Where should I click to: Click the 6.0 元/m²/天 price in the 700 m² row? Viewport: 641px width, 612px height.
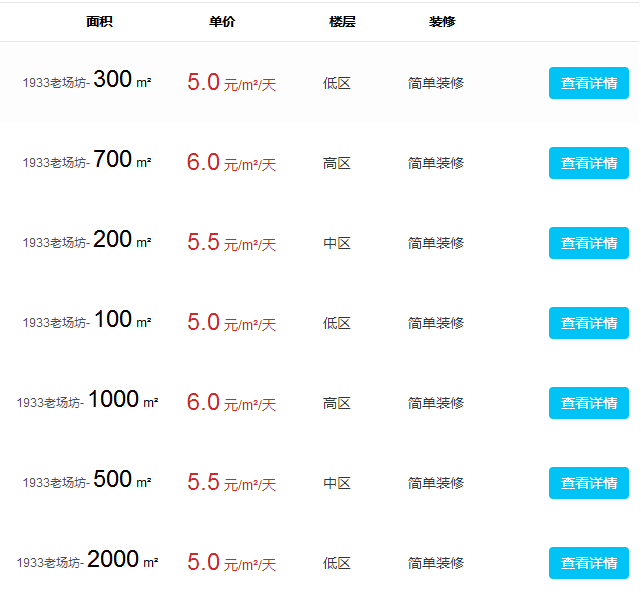point(231,163)
